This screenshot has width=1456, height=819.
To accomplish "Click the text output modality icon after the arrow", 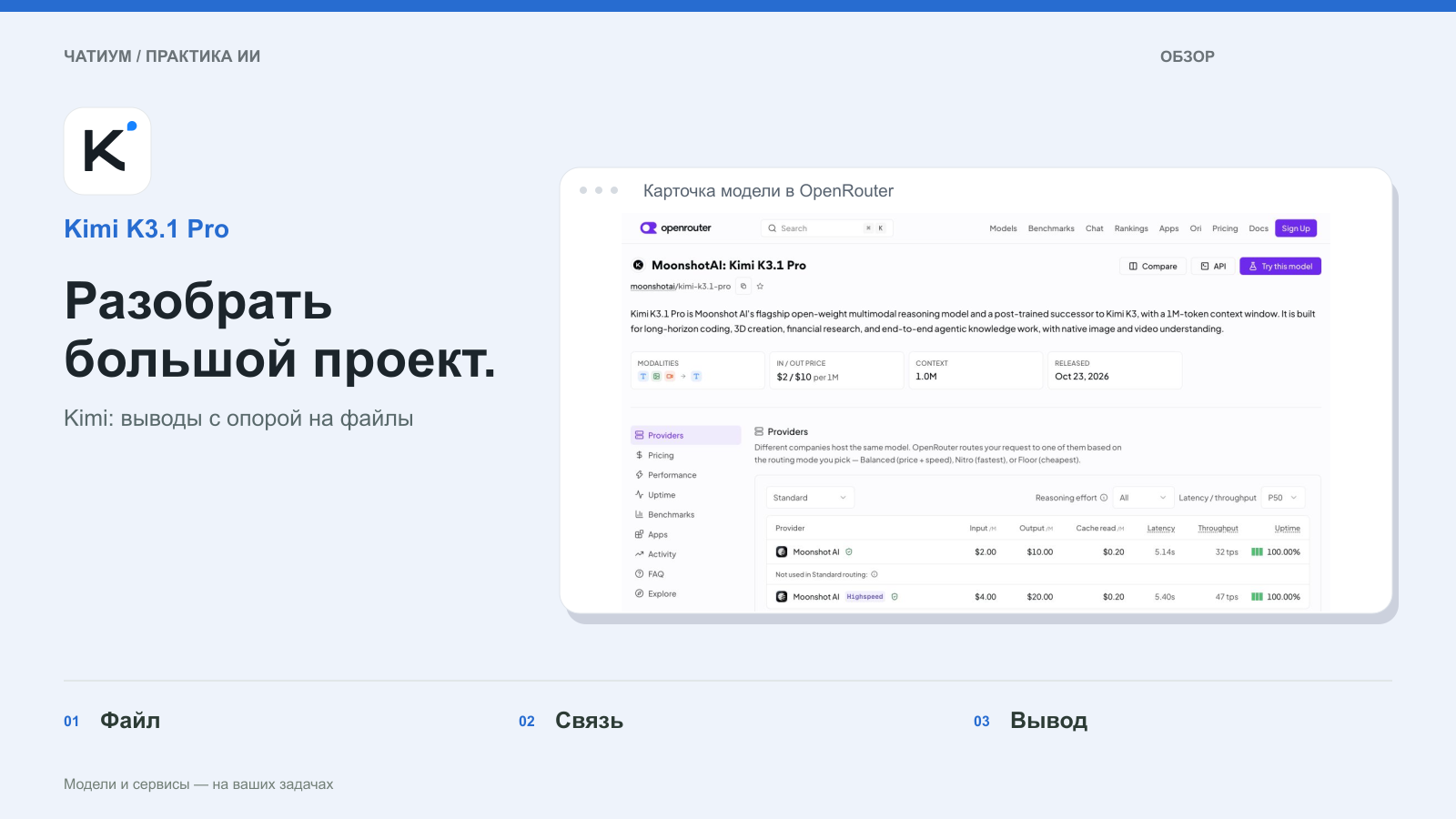I will 696,377.
